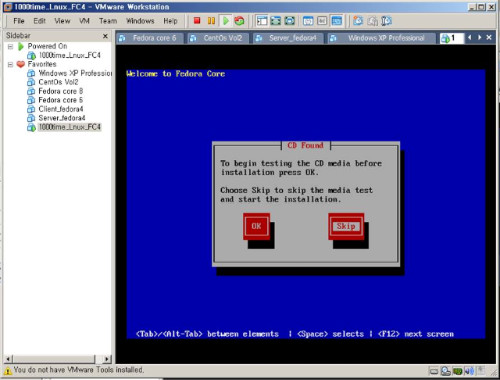Open the Windows menu
The height and width of the screenshot is (380, 500).
(x=140, y=21)
